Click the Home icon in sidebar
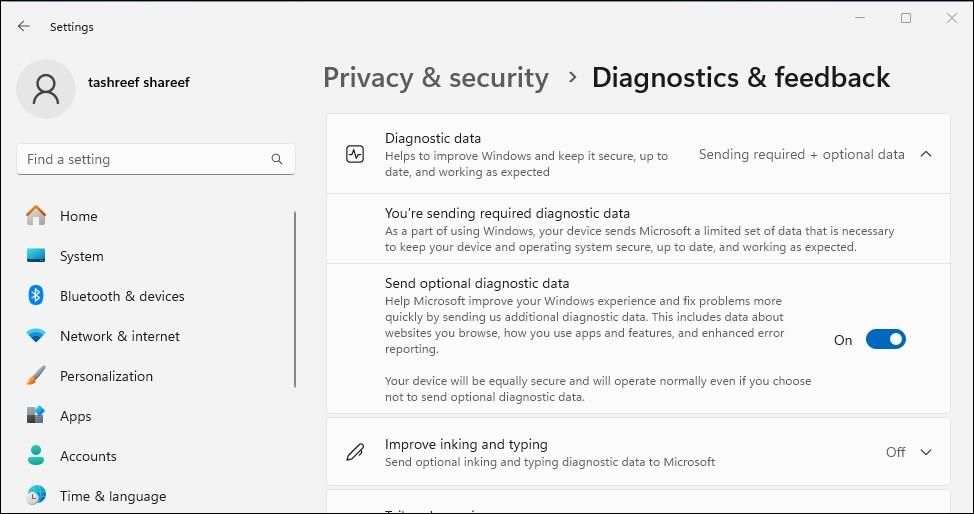 pos(36,216)
